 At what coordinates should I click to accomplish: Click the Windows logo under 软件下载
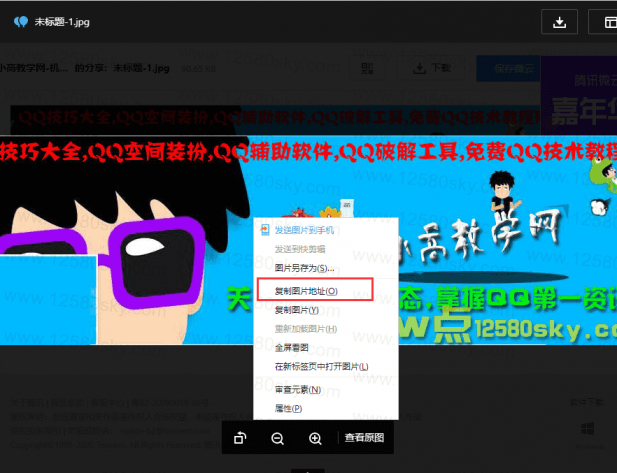click(587, 429)
